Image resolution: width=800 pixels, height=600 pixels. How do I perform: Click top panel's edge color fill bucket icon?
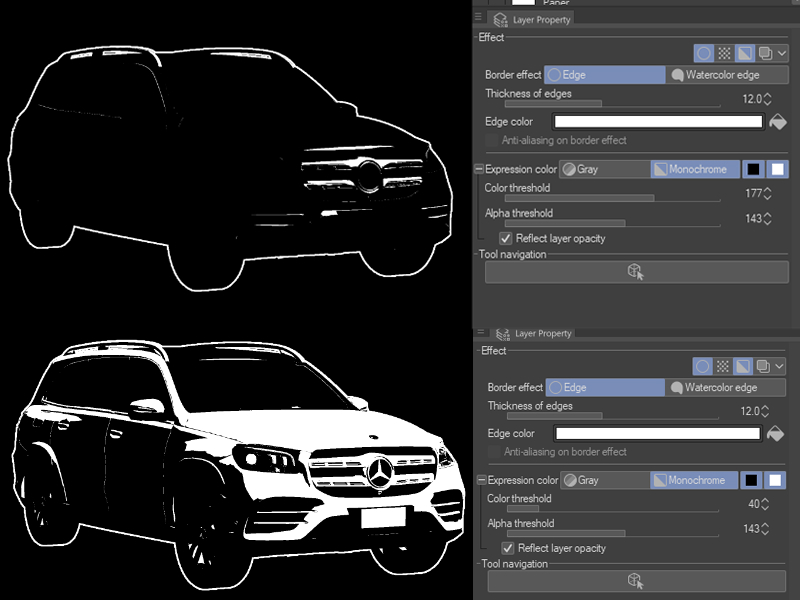click(x=778, y=122)
